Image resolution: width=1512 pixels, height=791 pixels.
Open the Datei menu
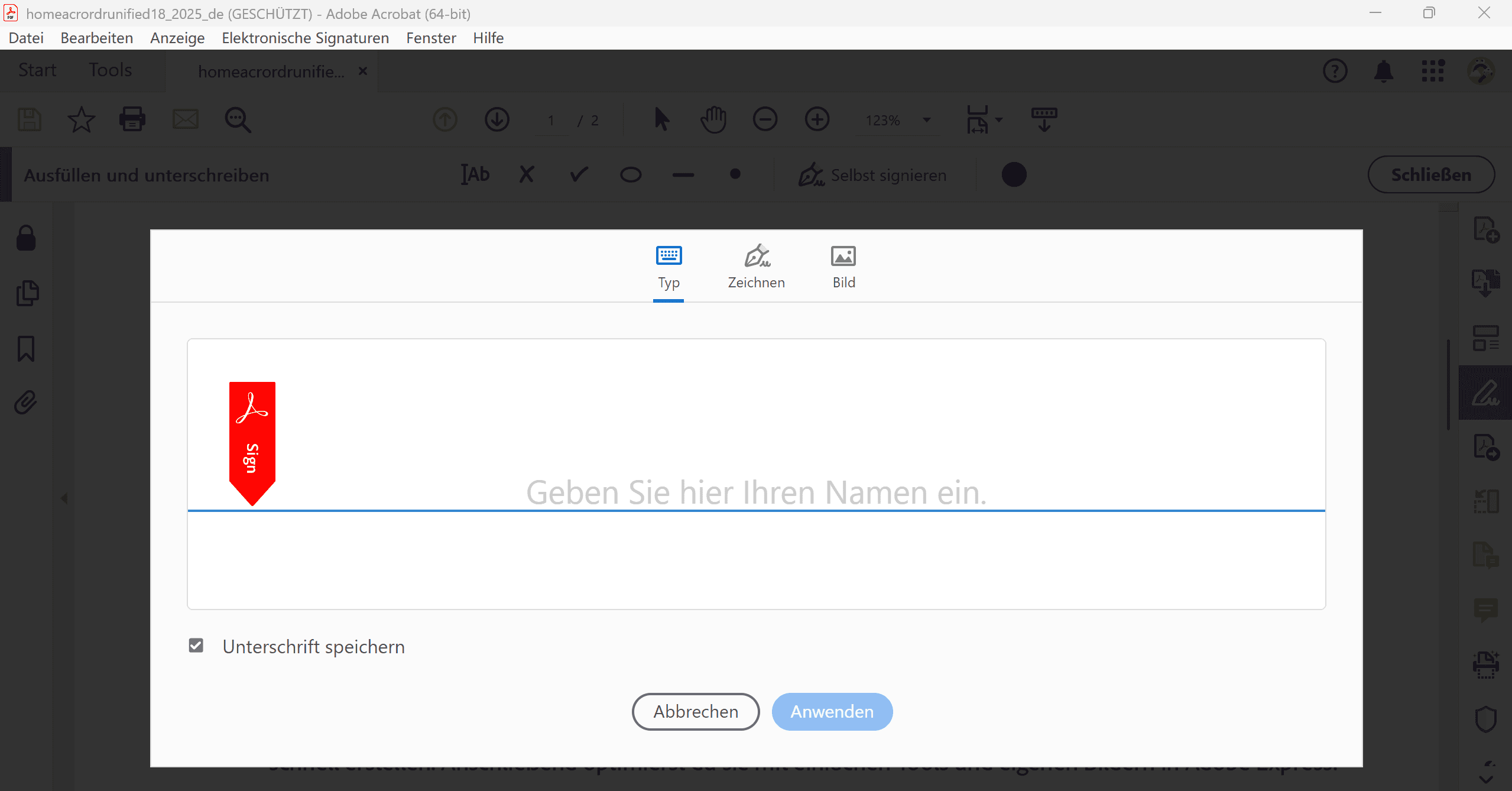[26, 38]
